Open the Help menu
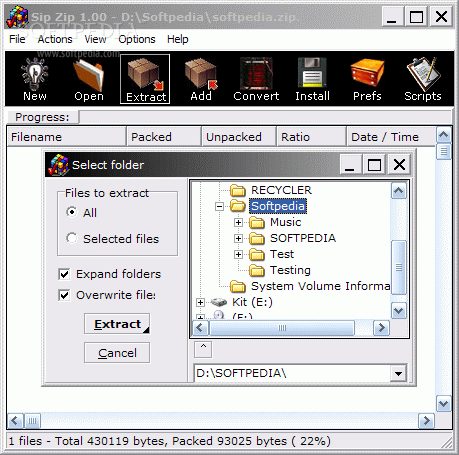 178,39
